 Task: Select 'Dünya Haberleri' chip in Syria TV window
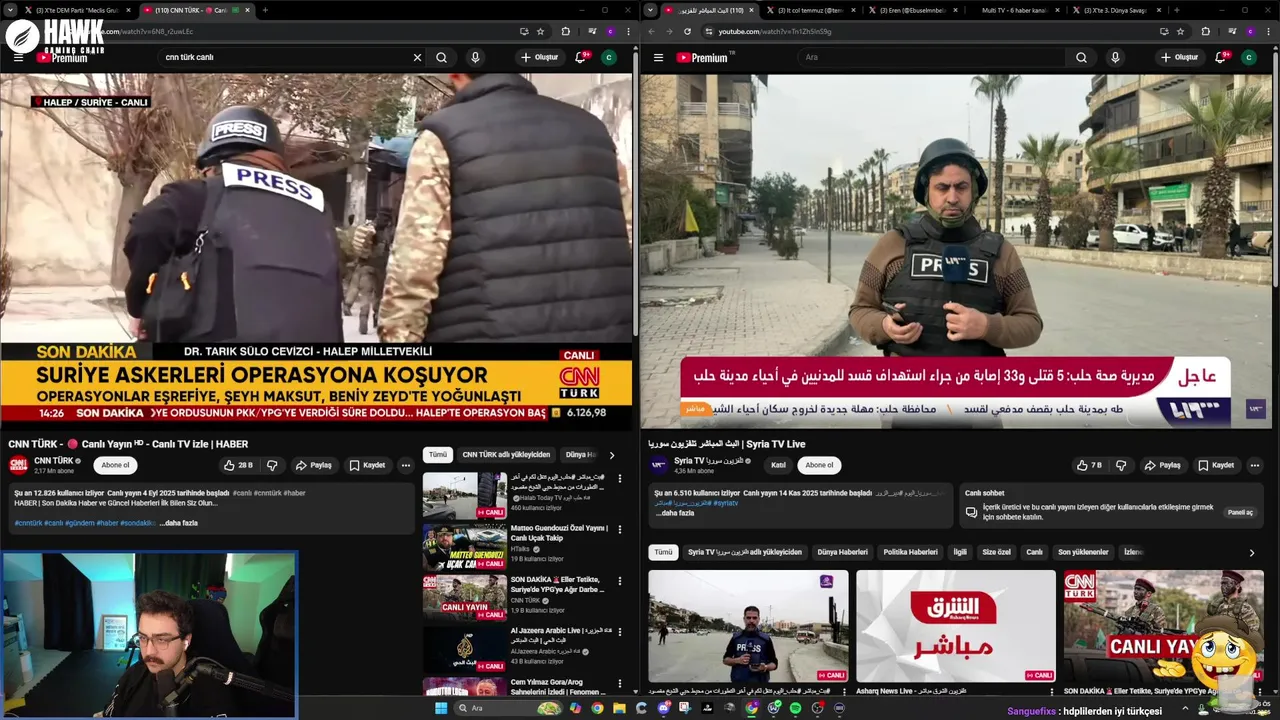coord(843,552)
